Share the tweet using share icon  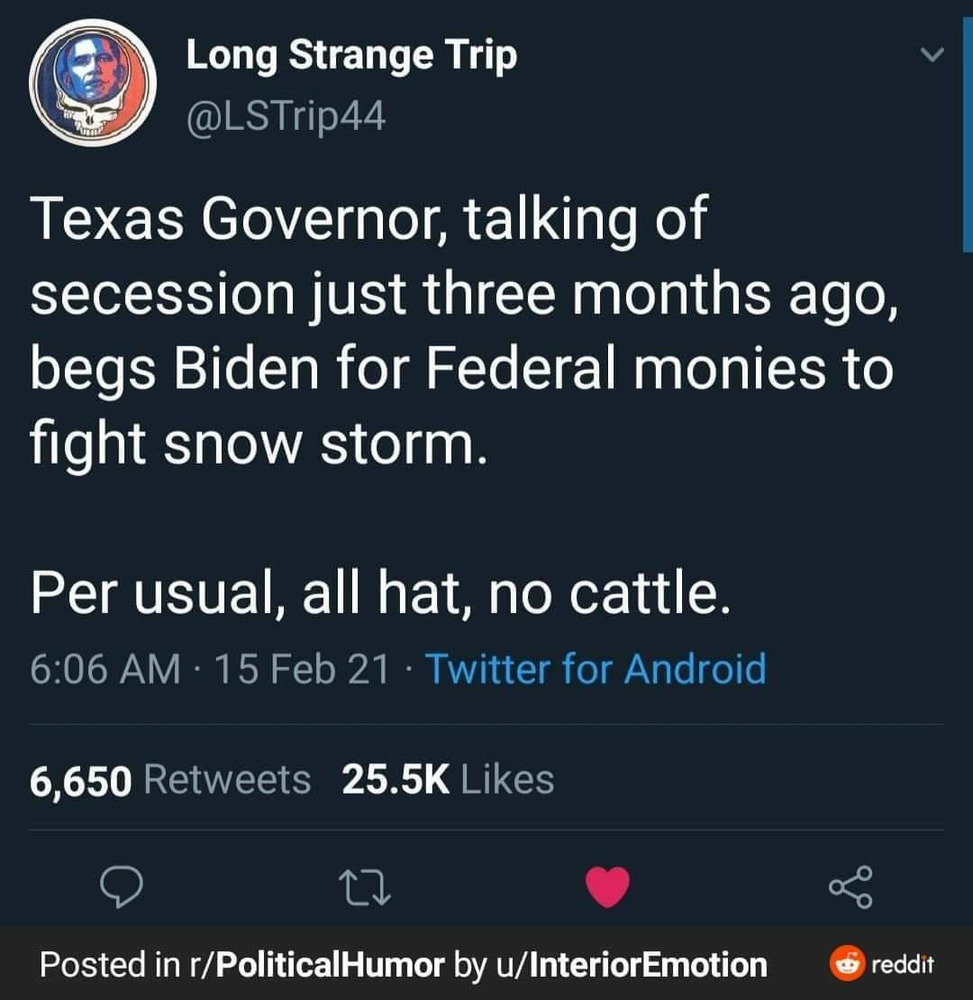[851, 886]
